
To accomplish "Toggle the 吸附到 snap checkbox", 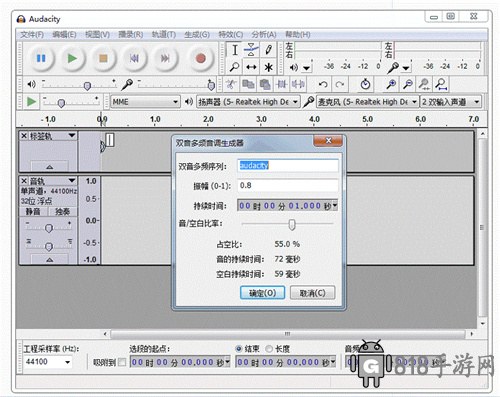I will click(x=122, y=362).
